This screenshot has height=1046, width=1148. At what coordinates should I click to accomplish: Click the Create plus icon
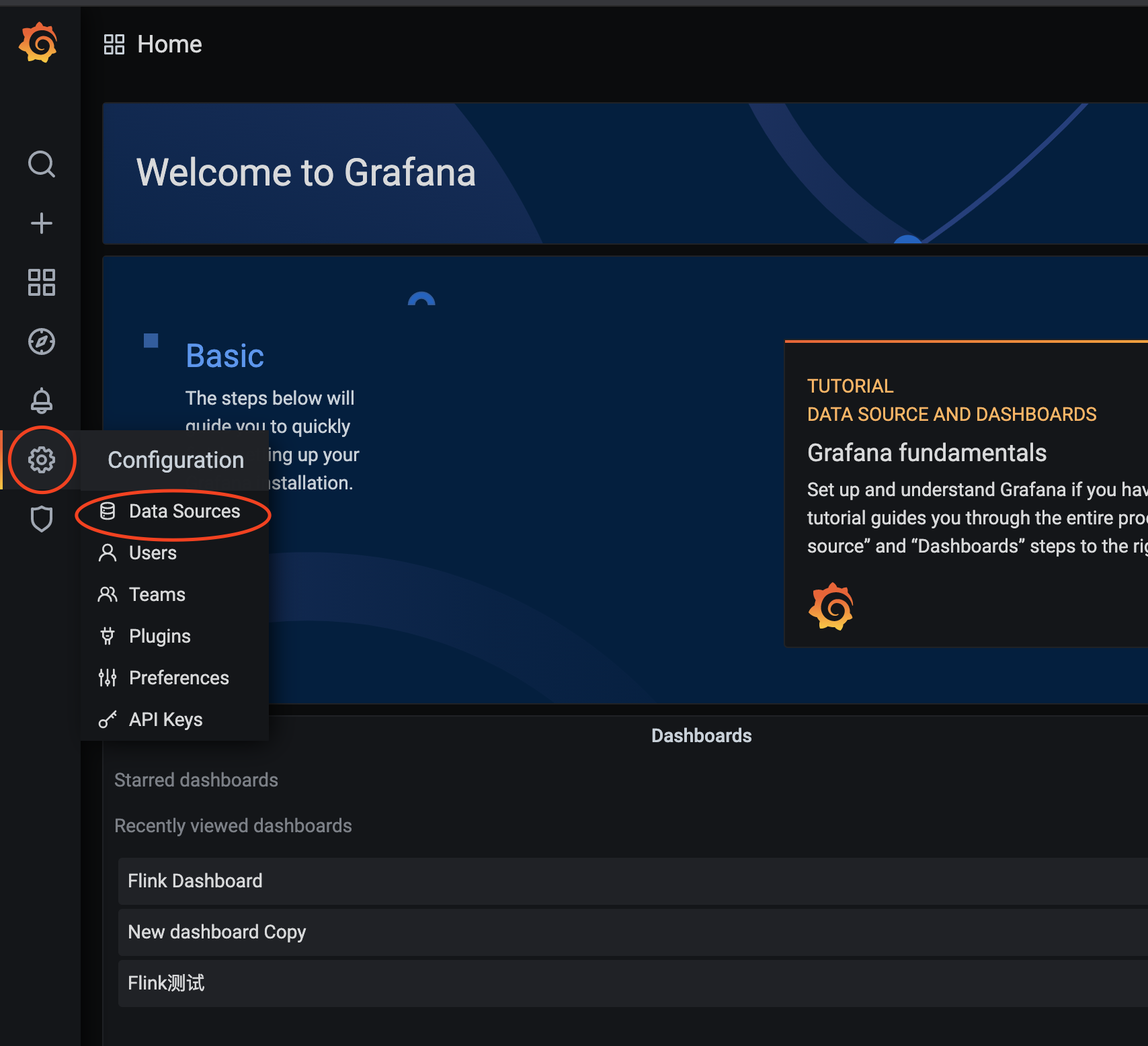42,223
